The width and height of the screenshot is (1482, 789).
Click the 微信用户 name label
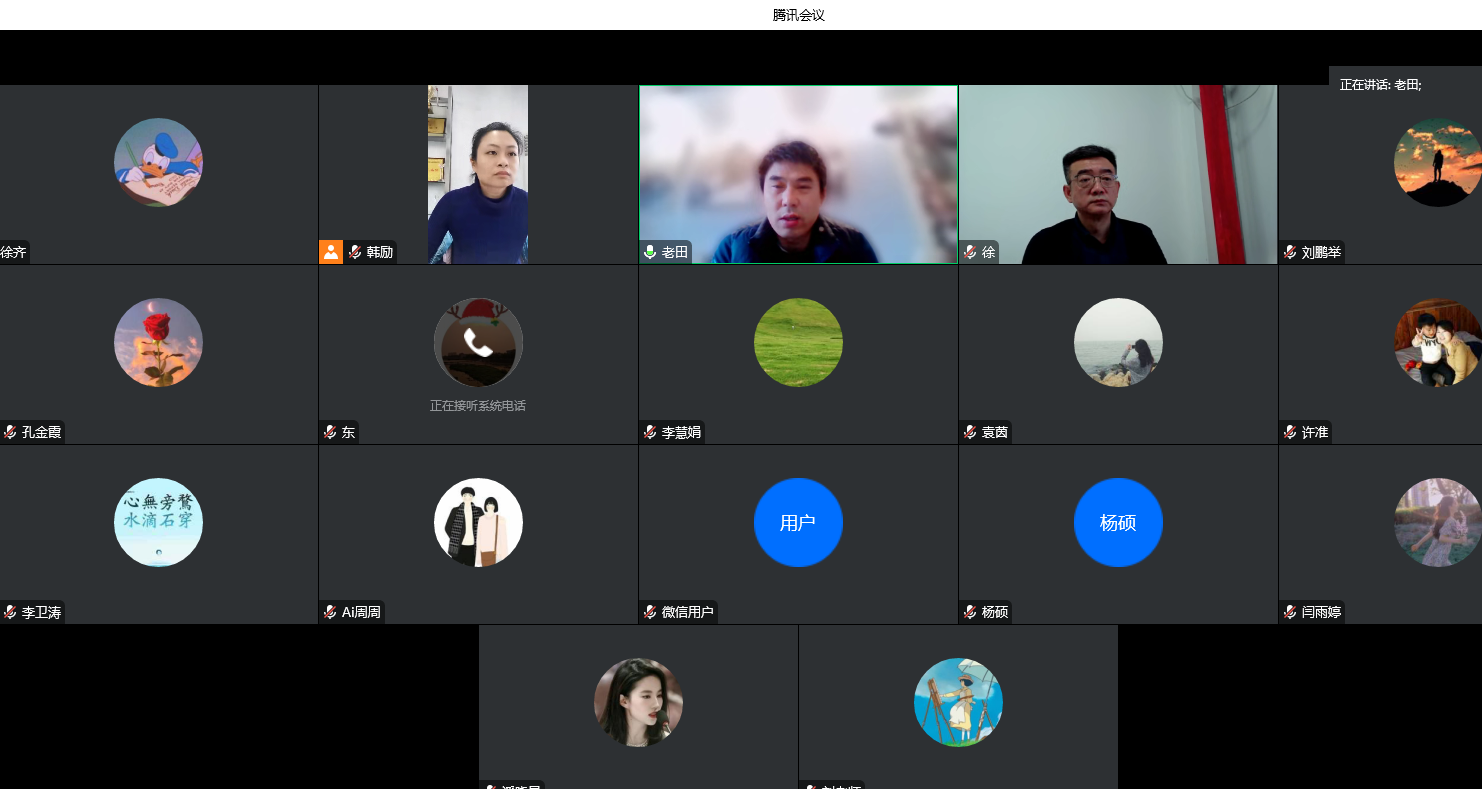687,612
